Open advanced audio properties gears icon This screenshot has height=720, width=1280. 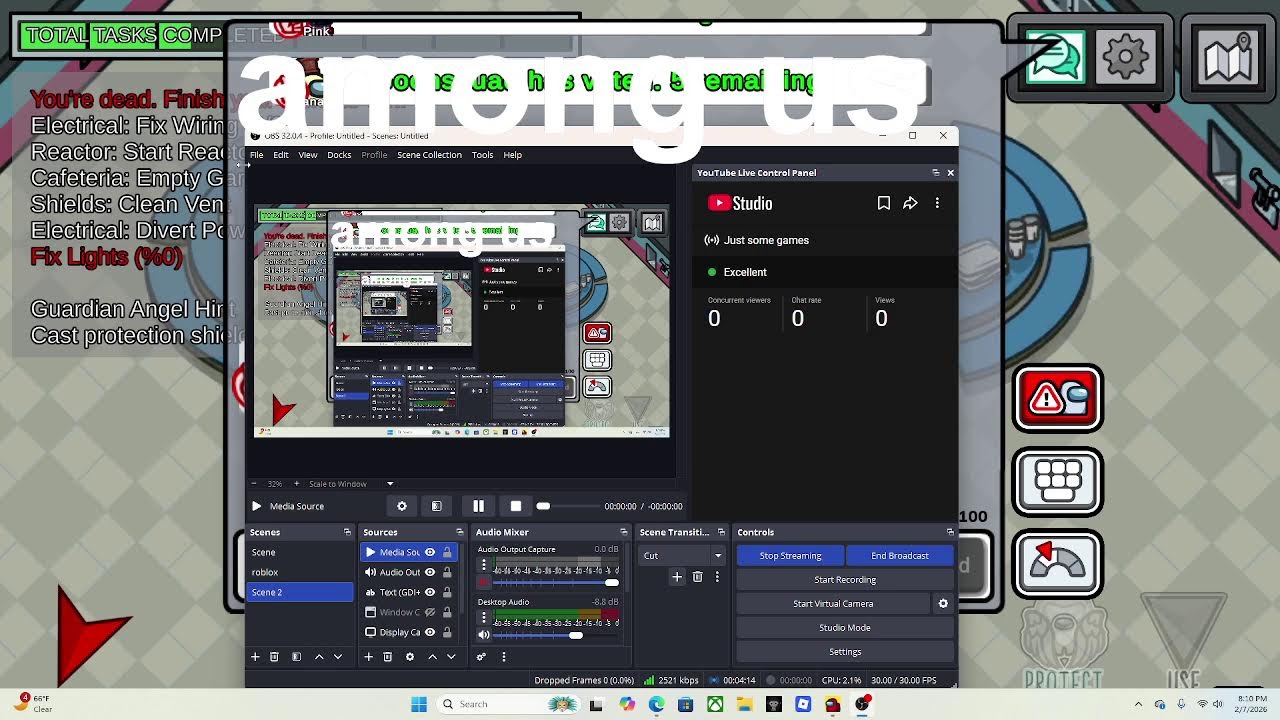pos(481,657)
